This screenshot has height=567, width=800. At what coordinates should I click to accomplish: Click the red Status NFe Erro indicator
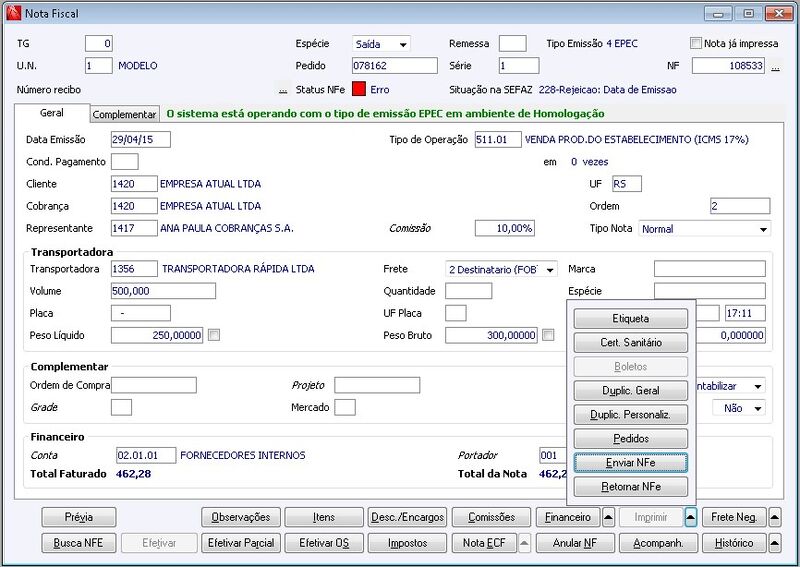[x=359, y=89]
